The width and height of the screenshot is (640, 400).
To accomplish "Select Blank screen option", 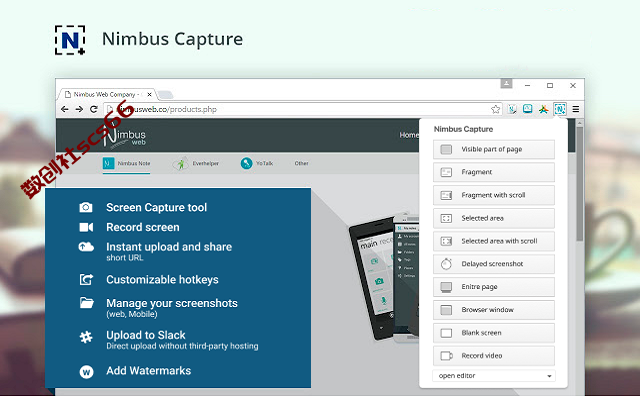I will (x=494, y=333).
